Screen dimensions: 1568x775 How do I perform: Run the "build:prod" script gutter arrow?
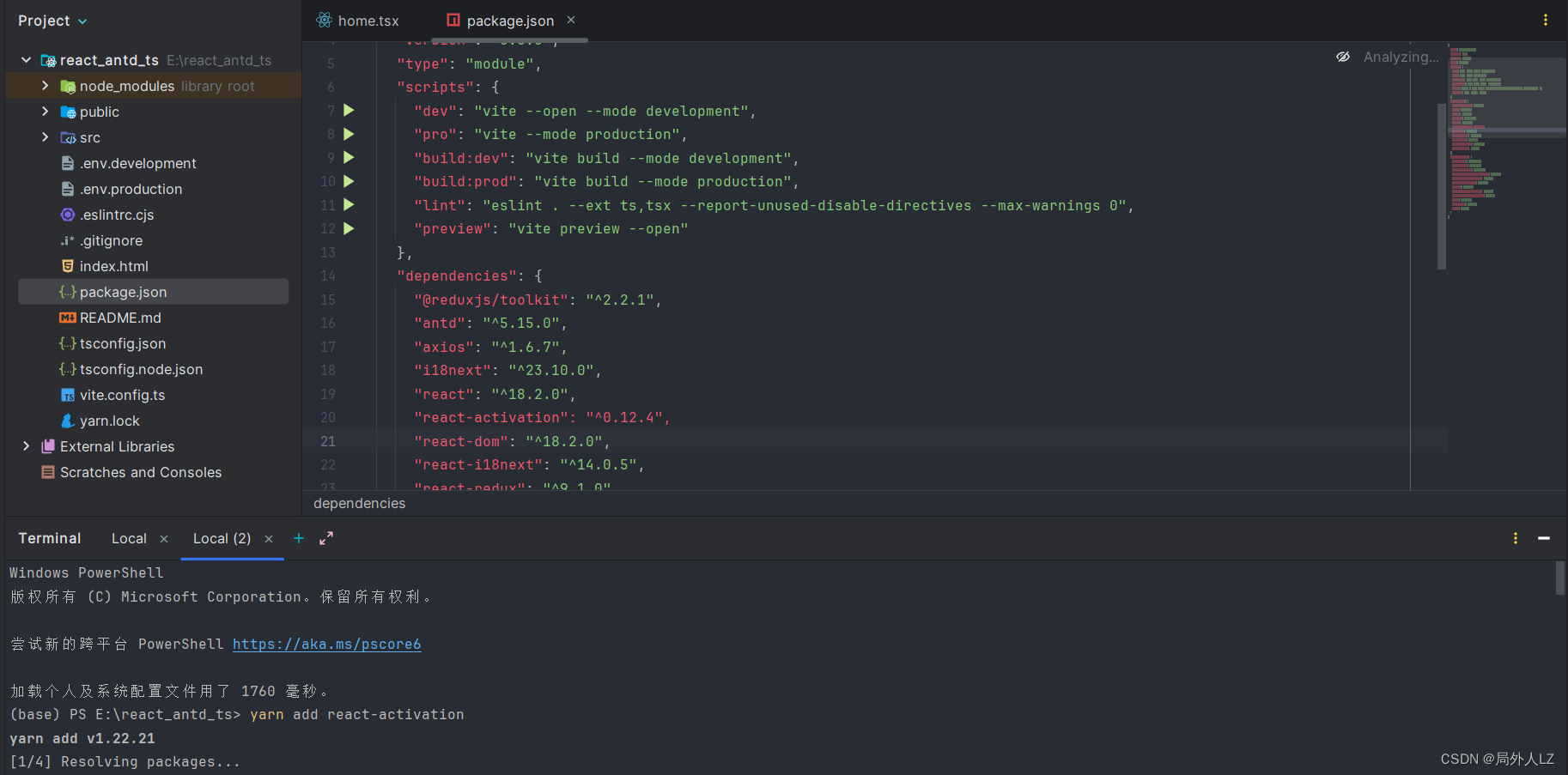349,181
